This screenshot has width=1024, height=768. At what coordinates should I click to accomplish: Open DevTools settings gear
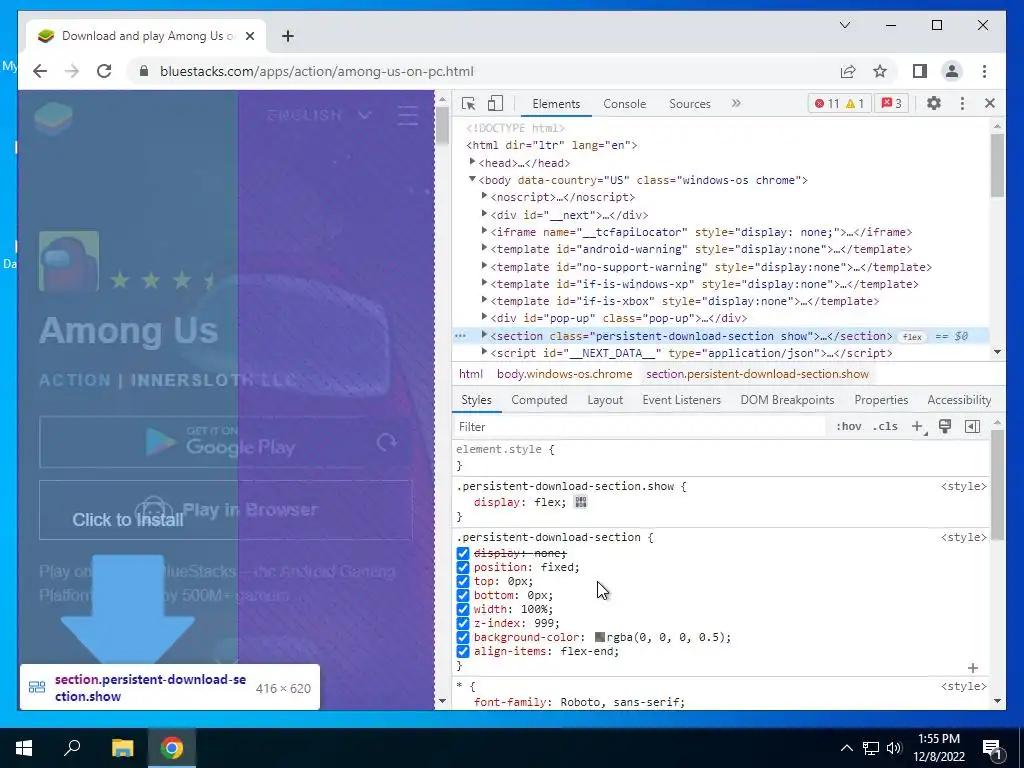[934, 103]
